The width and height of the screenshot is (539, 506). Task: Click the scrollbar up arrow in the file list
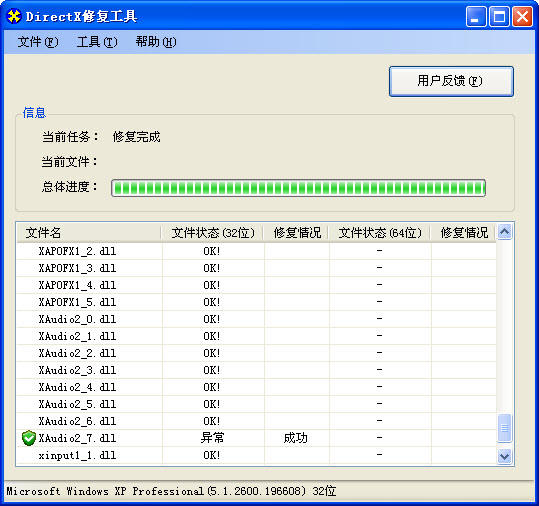tap(504, 232)
